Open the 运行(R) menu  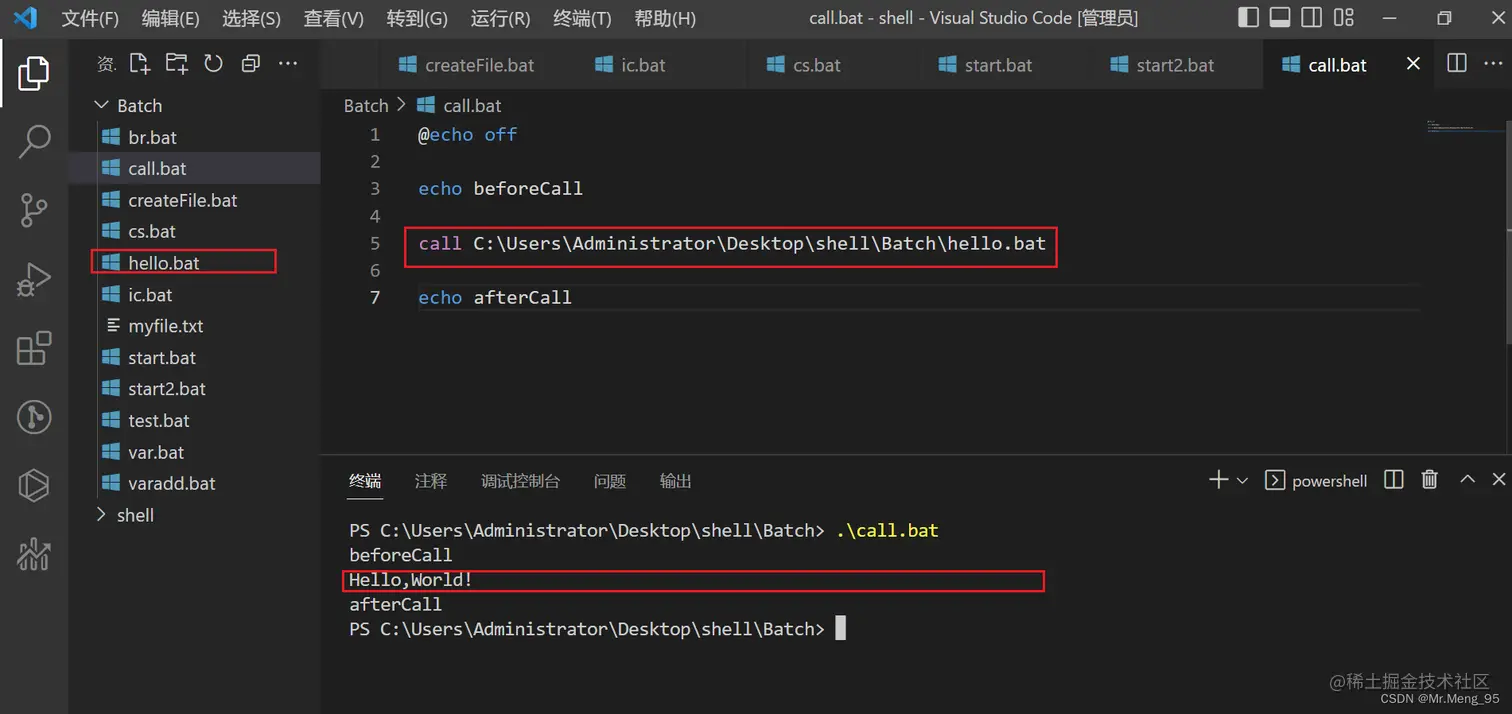point(500,19)
